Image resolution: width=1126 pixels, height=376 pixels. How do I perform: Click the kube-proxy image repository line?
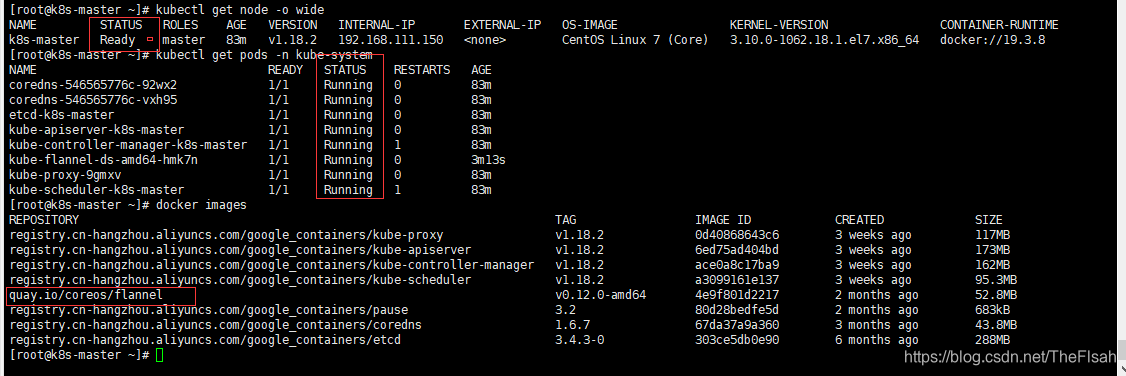click(226, 235)
